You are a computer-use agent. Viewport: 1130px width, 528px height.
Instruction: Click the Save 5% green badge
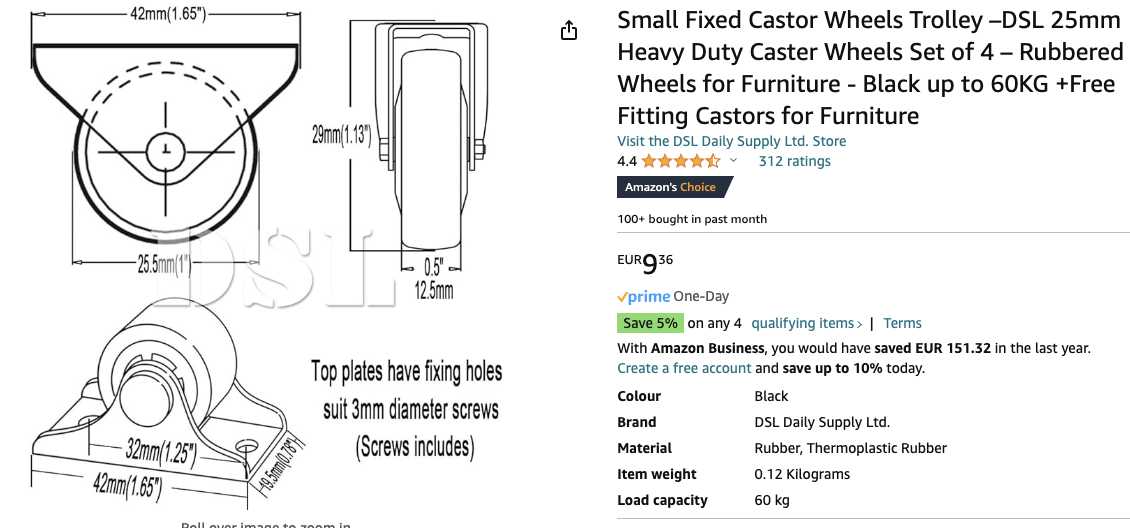point(650,323)
